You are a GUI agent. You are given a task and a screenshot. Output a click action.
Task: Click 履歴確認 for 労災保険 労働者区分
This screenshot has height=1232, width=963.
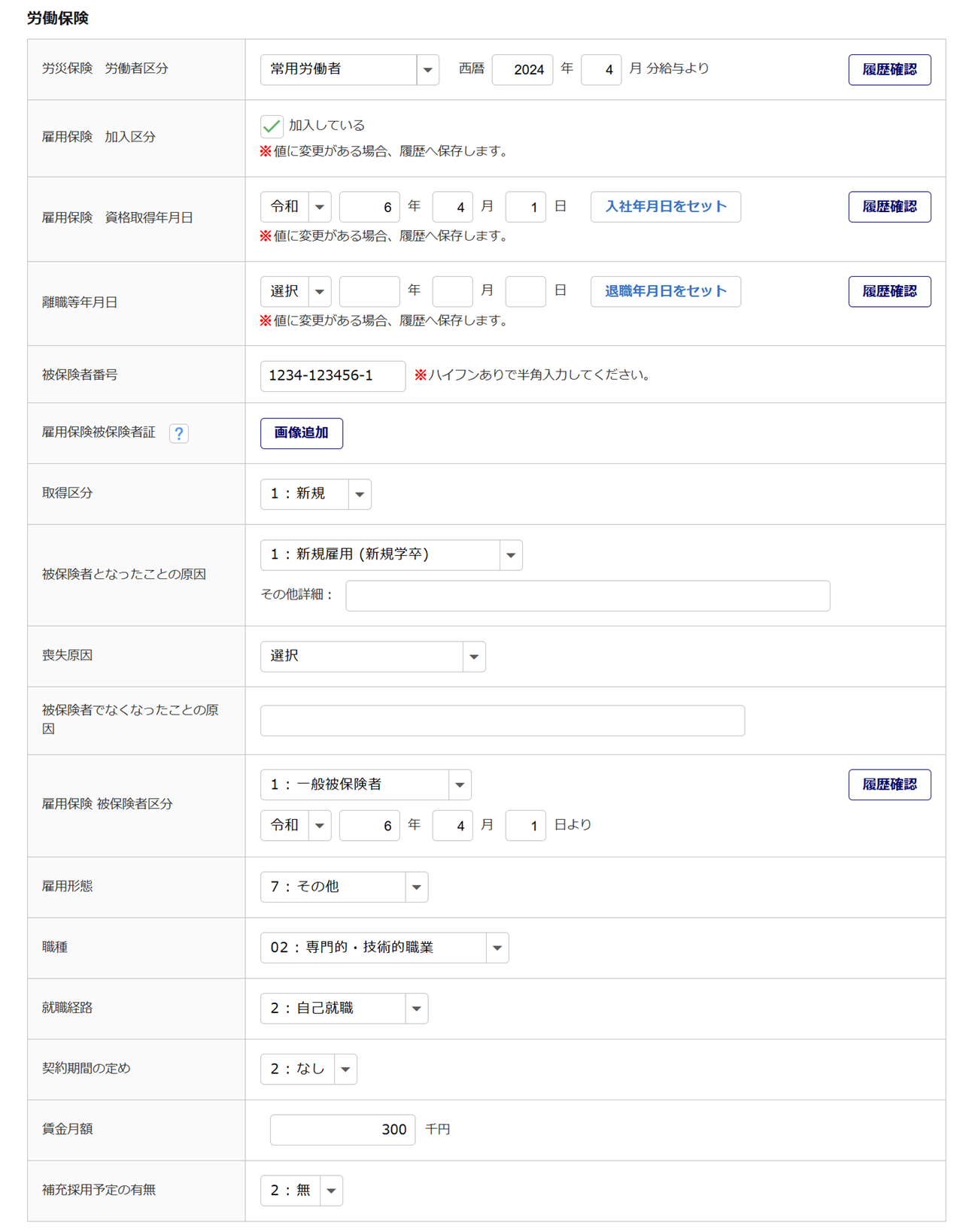click(x=889, y=70)
